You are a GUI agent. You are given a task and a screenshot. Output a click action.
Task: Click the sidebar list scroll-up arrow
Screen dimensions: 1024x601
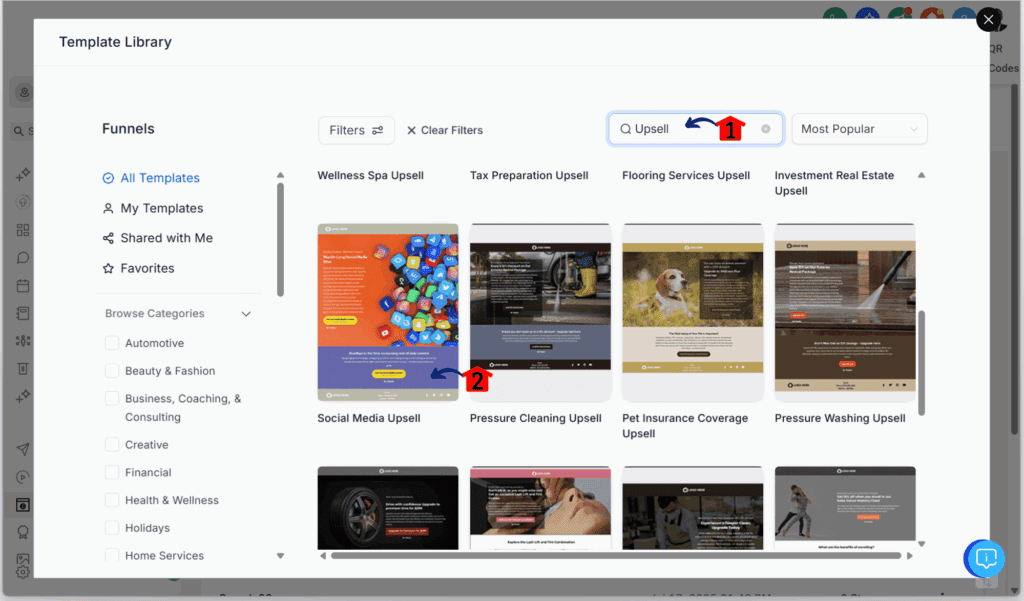pos(280,175)
